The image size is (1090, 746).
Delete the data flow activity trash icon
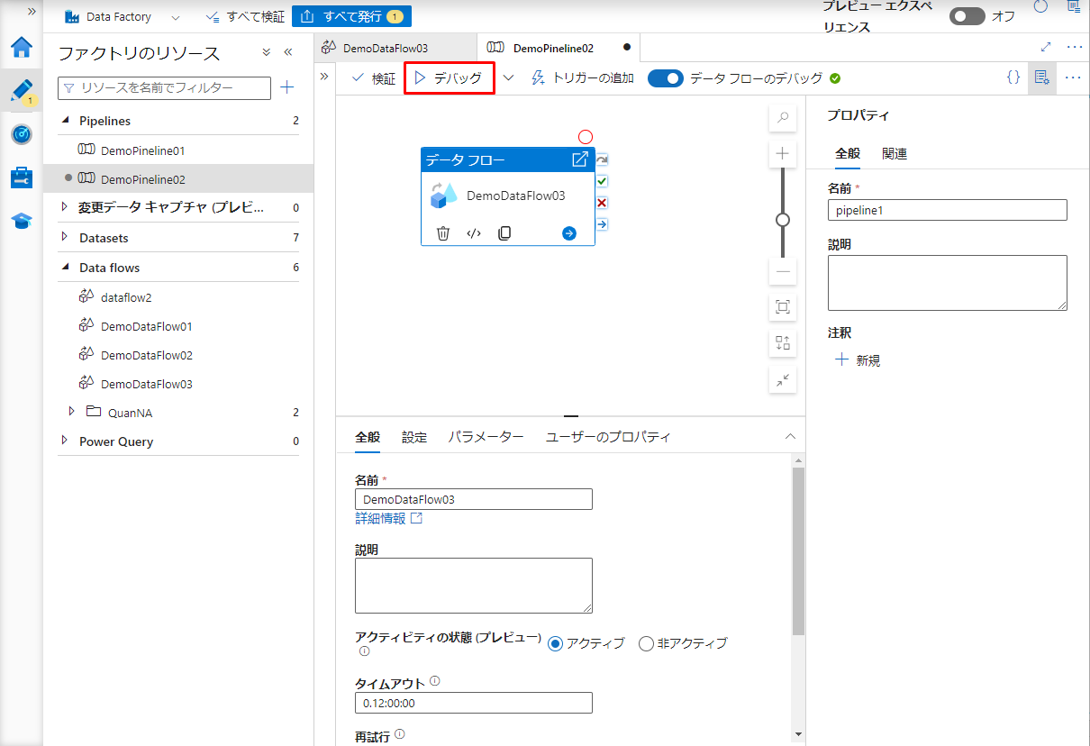click(443, 233)
